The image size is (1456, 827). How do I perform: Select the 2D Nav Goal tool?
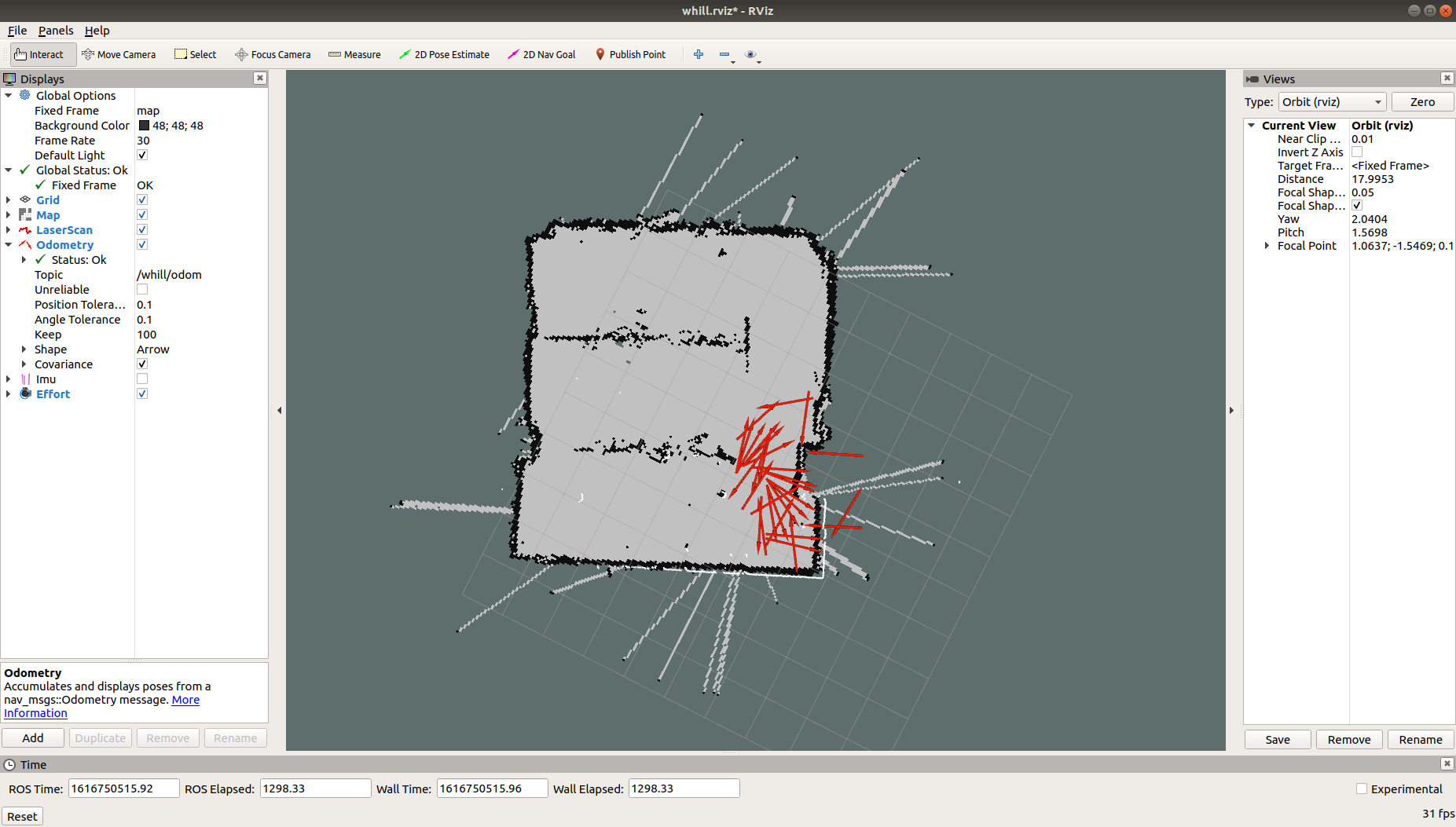coord(541,54)
